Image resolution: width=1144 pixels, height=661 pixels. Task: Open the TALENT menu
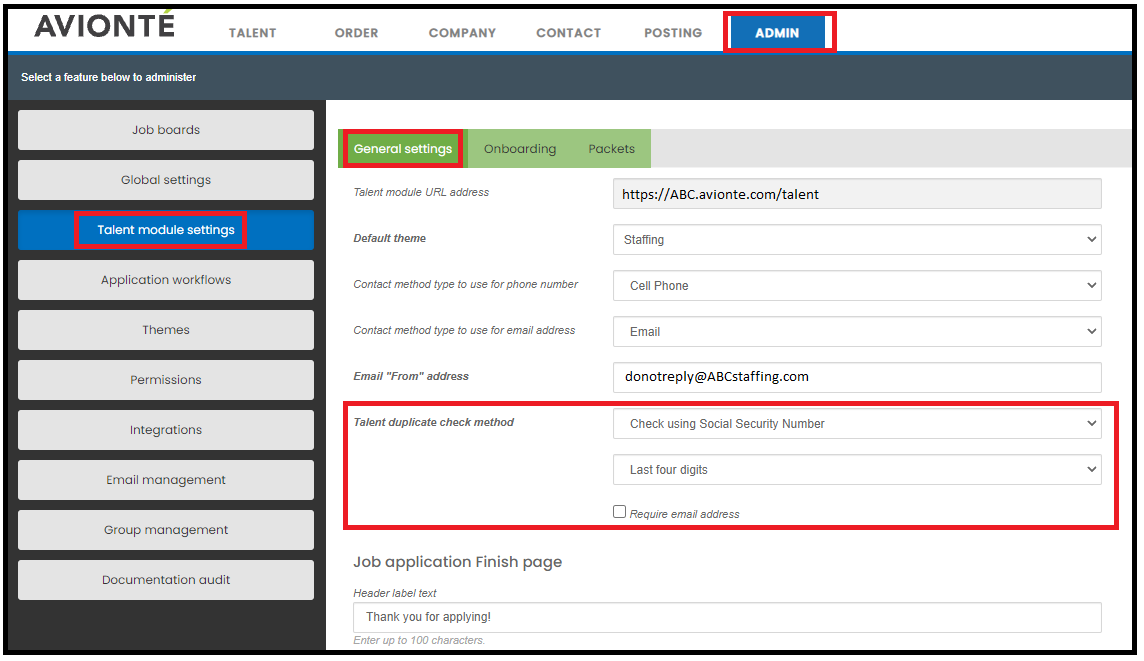click(x=252, y=33)
